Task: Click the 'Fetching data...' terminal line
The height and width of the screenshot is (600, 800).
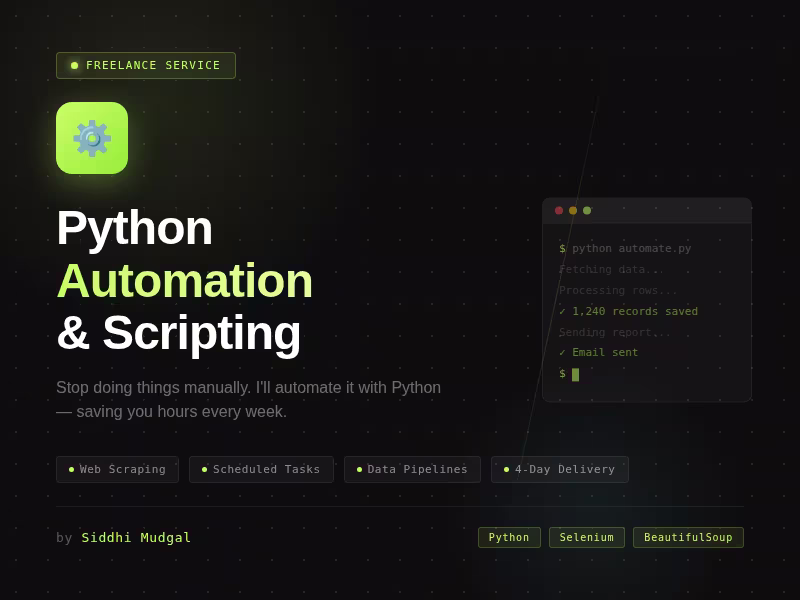Action: tap(611, 269)
